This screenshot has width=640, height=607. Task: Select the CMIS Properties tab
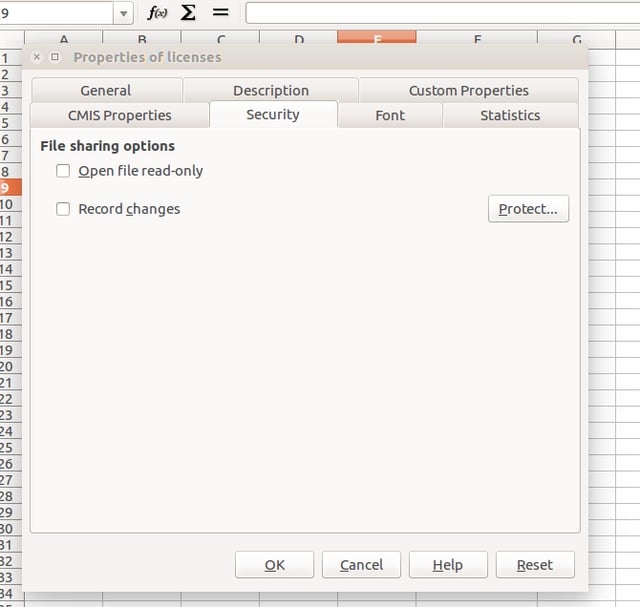coord(120,115)
